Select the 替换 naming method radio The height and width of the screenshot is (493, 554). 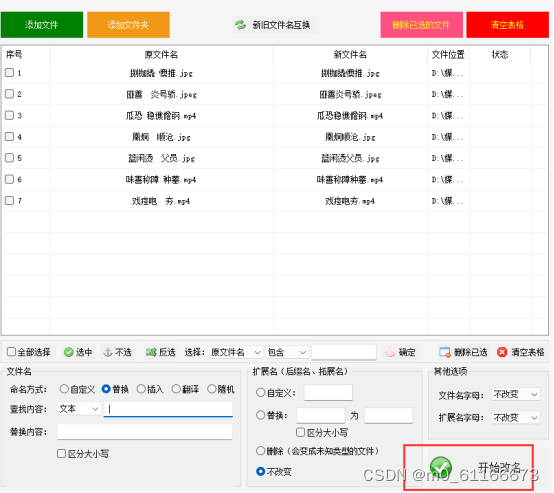click(x=106, y=389)
